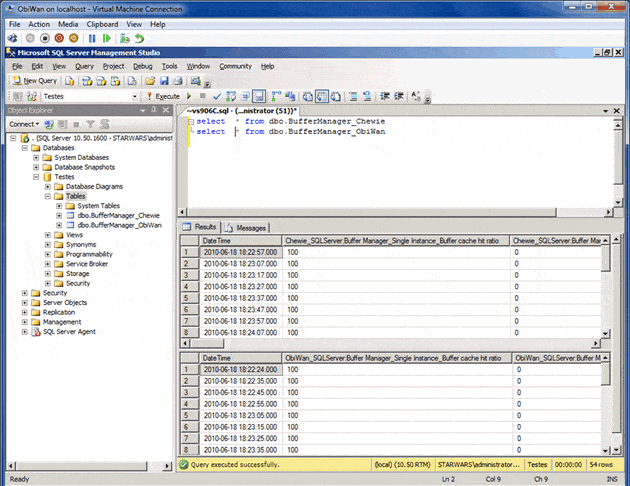Click the Print icon in the standard toolbar
This screenshot has width=630, height=486.
pyautogui.click(x=178, y=81)
